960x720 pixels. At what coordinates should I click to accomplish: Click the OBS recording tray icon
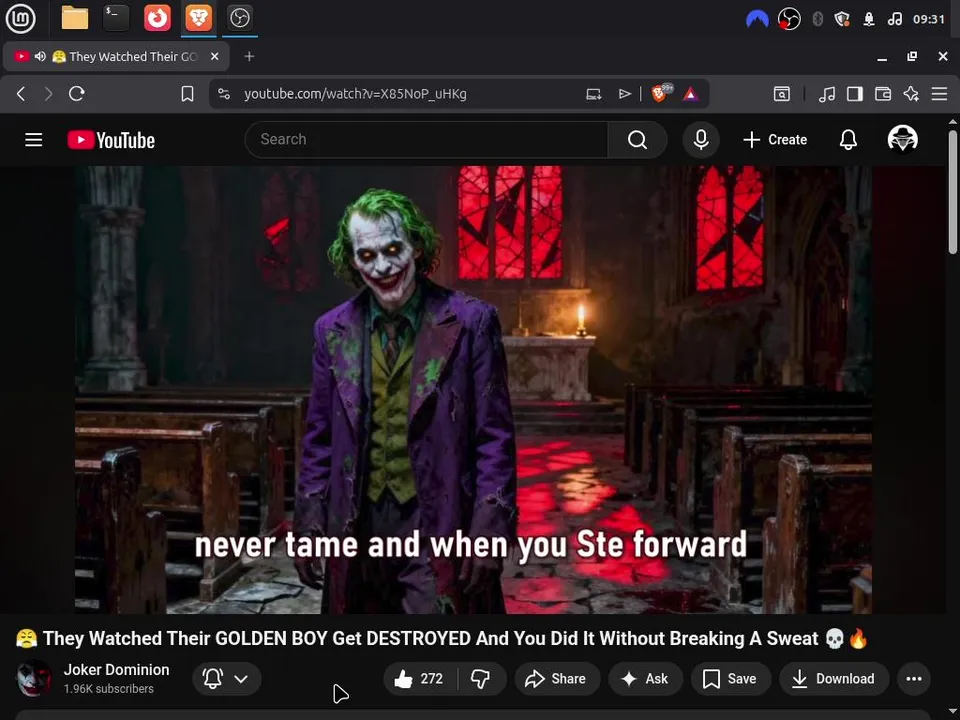pos(789,20)
